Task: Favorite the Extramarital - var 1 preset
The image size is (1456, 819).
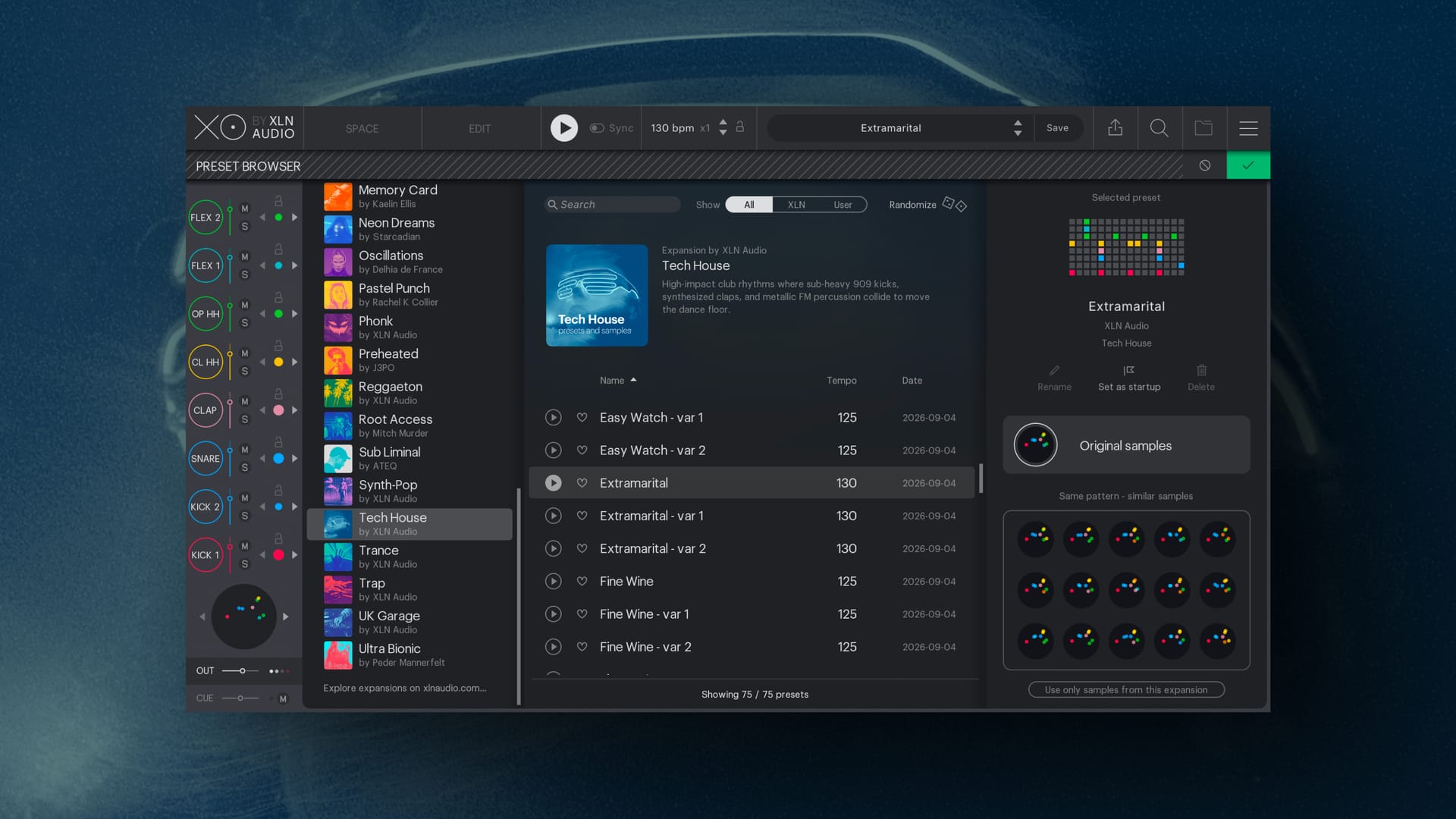Action: [x=582, y=516]
